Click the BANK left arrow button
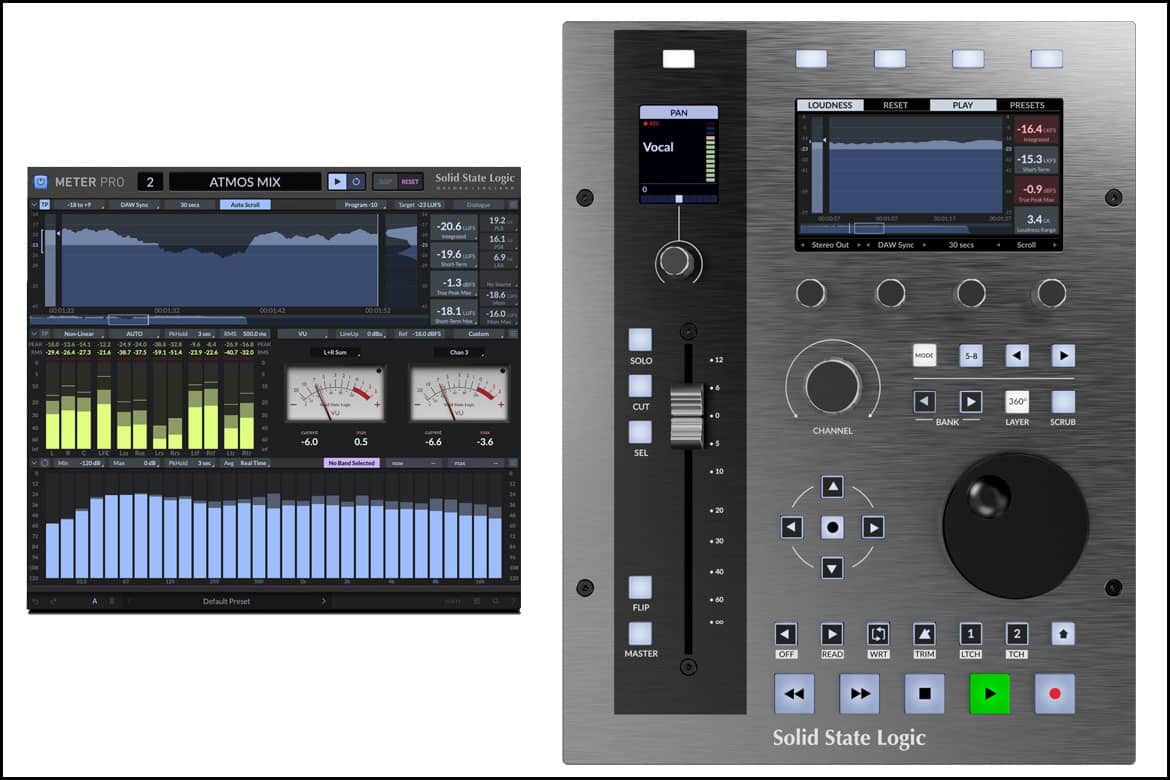Image resolution: width=1170 pixels, height=780 pixels. tap(925, 402)
